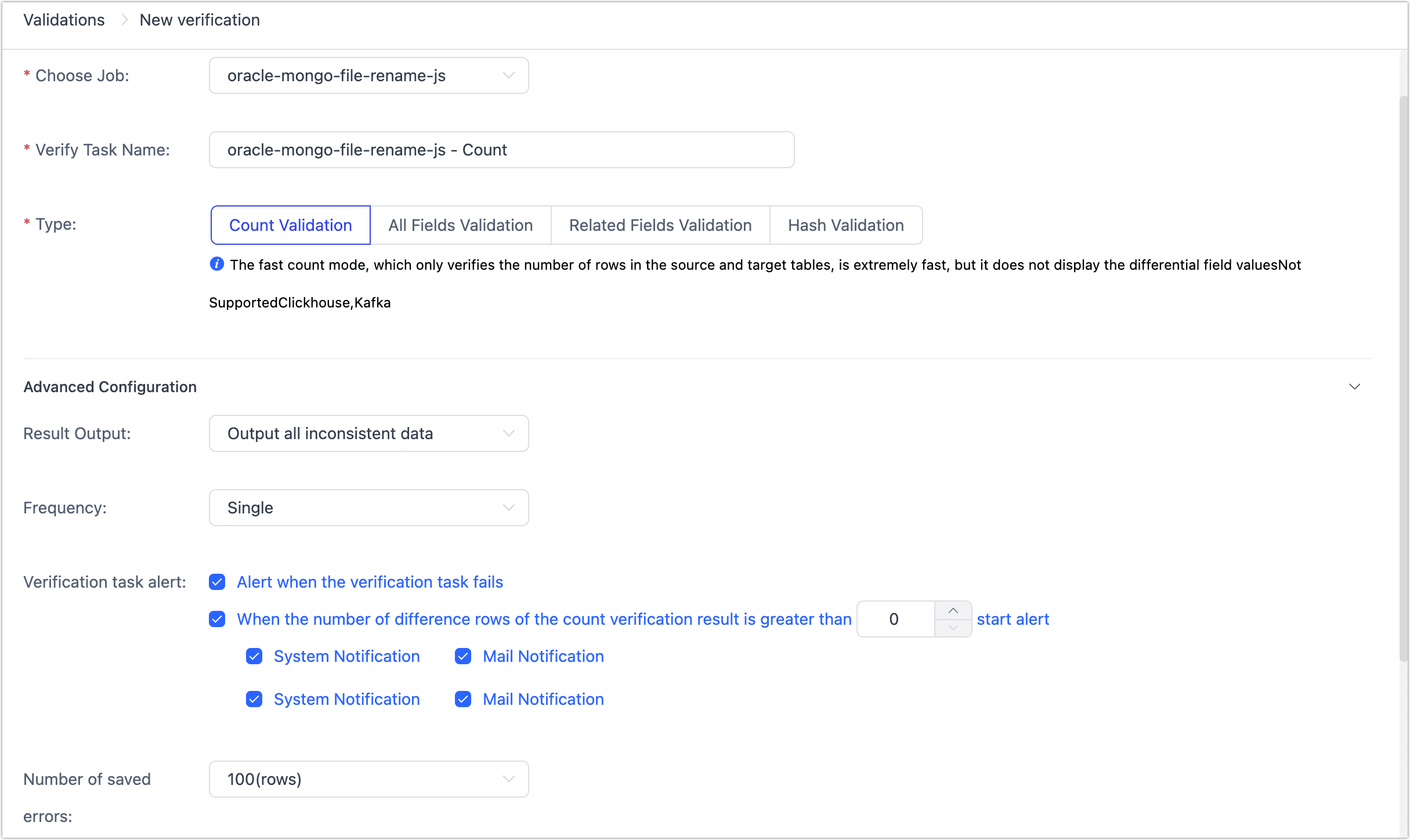Toggle the second System Notification checkbox

pos(254,699)
